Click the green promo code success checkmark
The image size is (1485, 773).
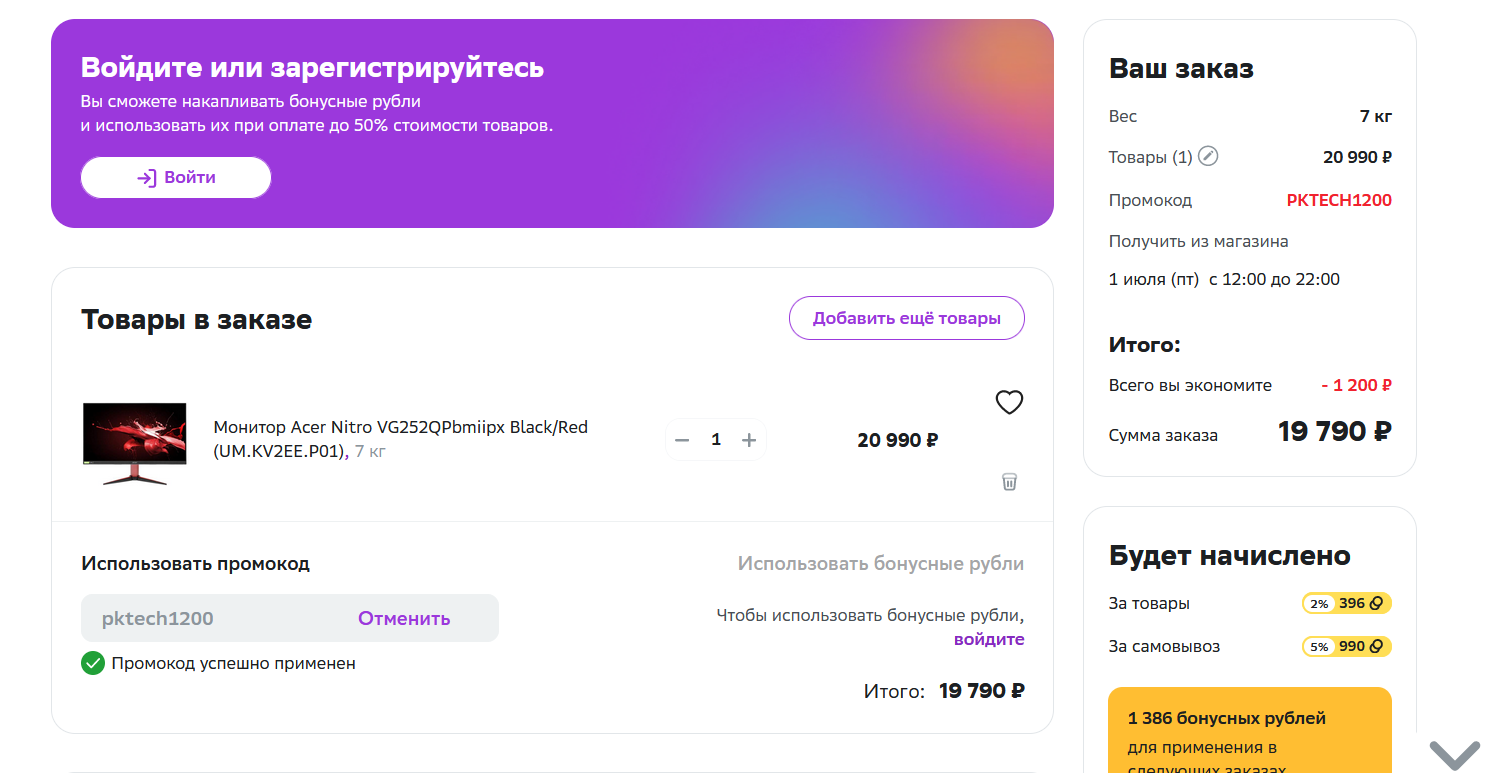coord(93,663)
